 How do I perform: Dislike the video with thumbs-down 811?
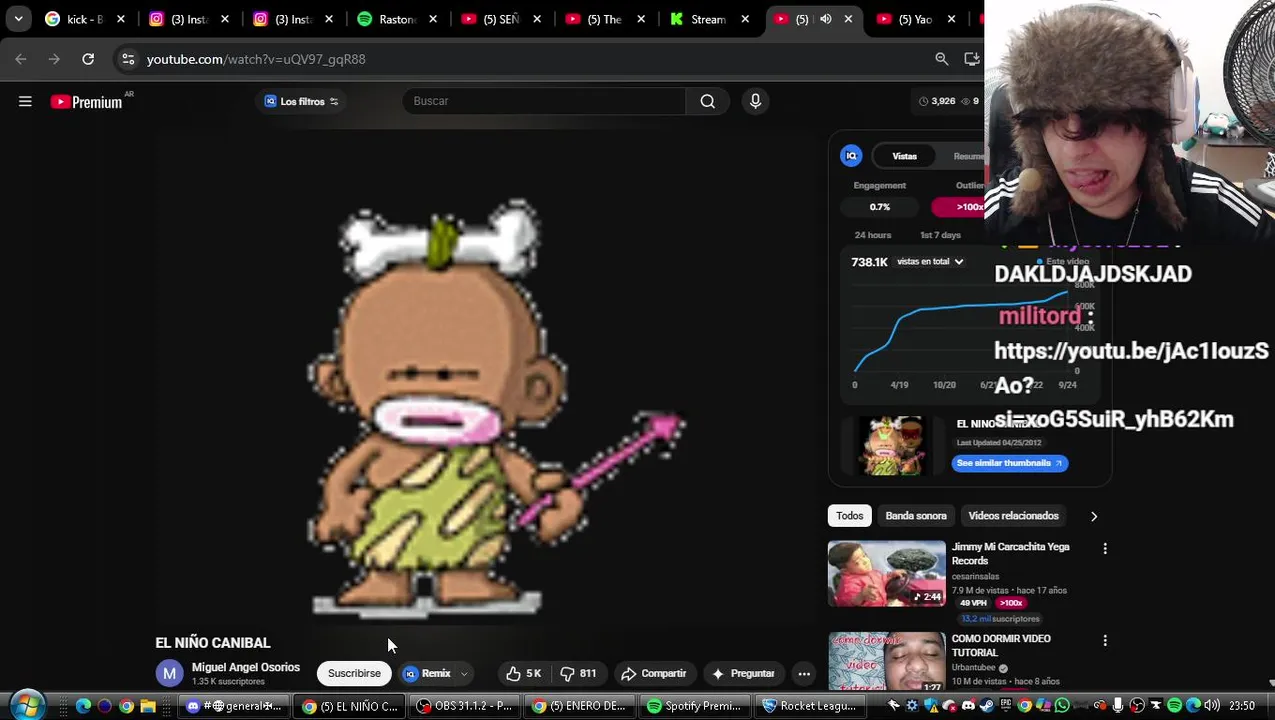(578, 674)
